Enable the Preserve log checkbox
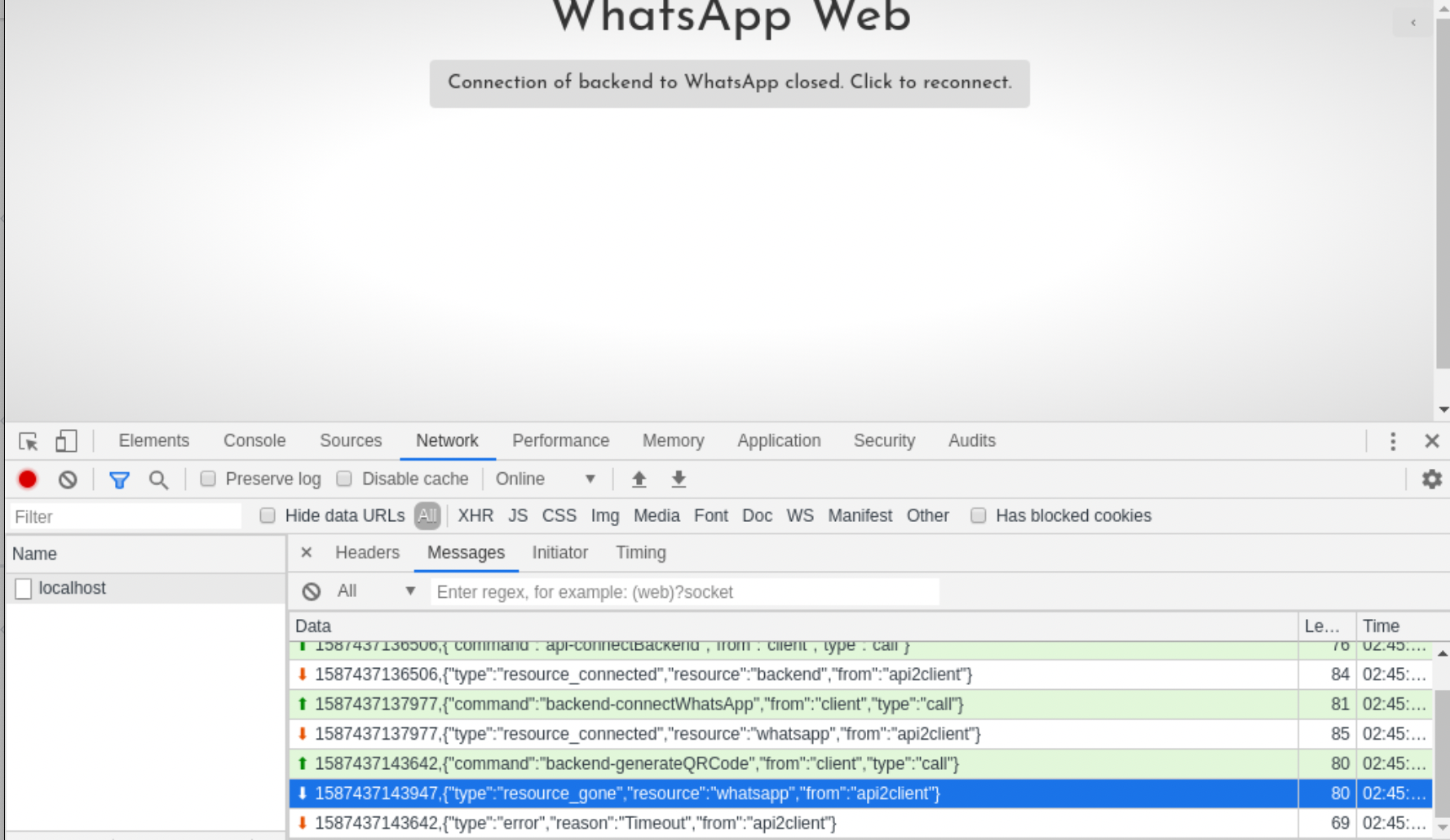The image size is (1450, 840). pyautogui.click(x=208, y=479)
